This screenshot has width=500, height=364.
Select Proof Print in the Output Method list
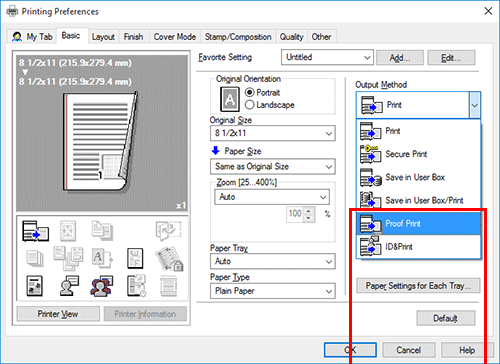click(x=419, y=224)
